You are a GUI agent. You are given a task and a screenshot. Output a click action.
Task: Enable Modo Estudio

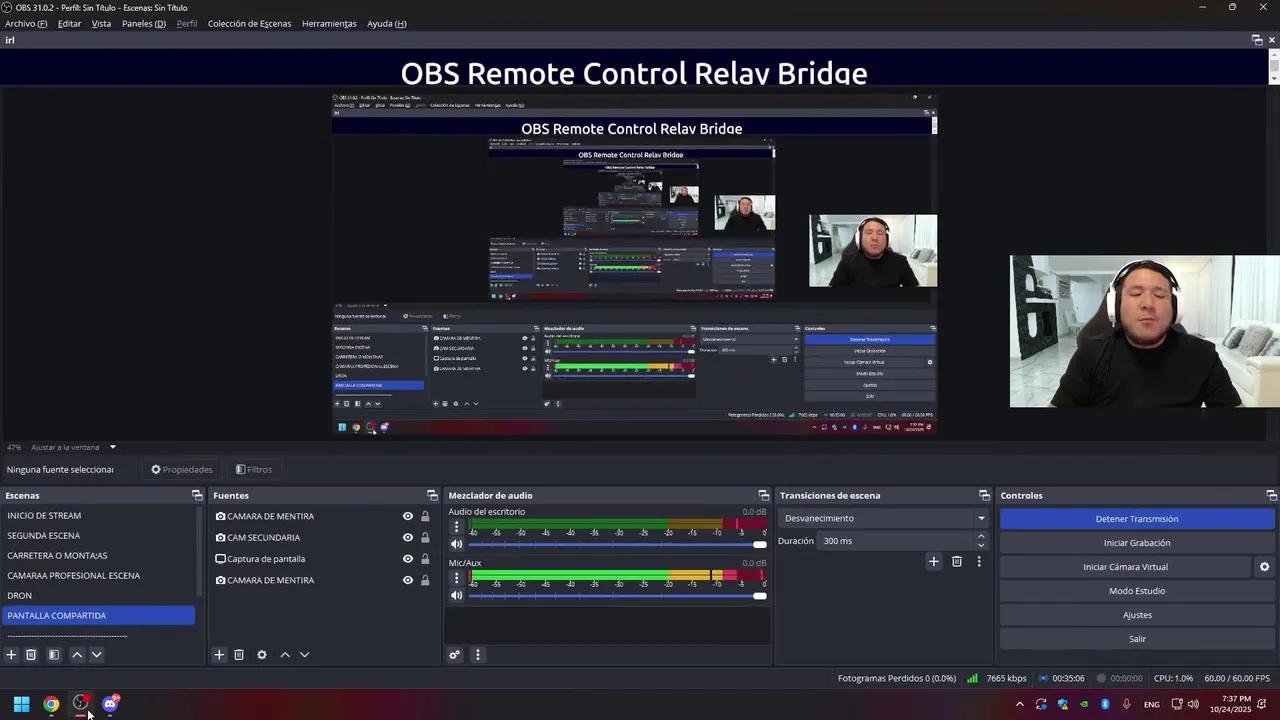1137,591
